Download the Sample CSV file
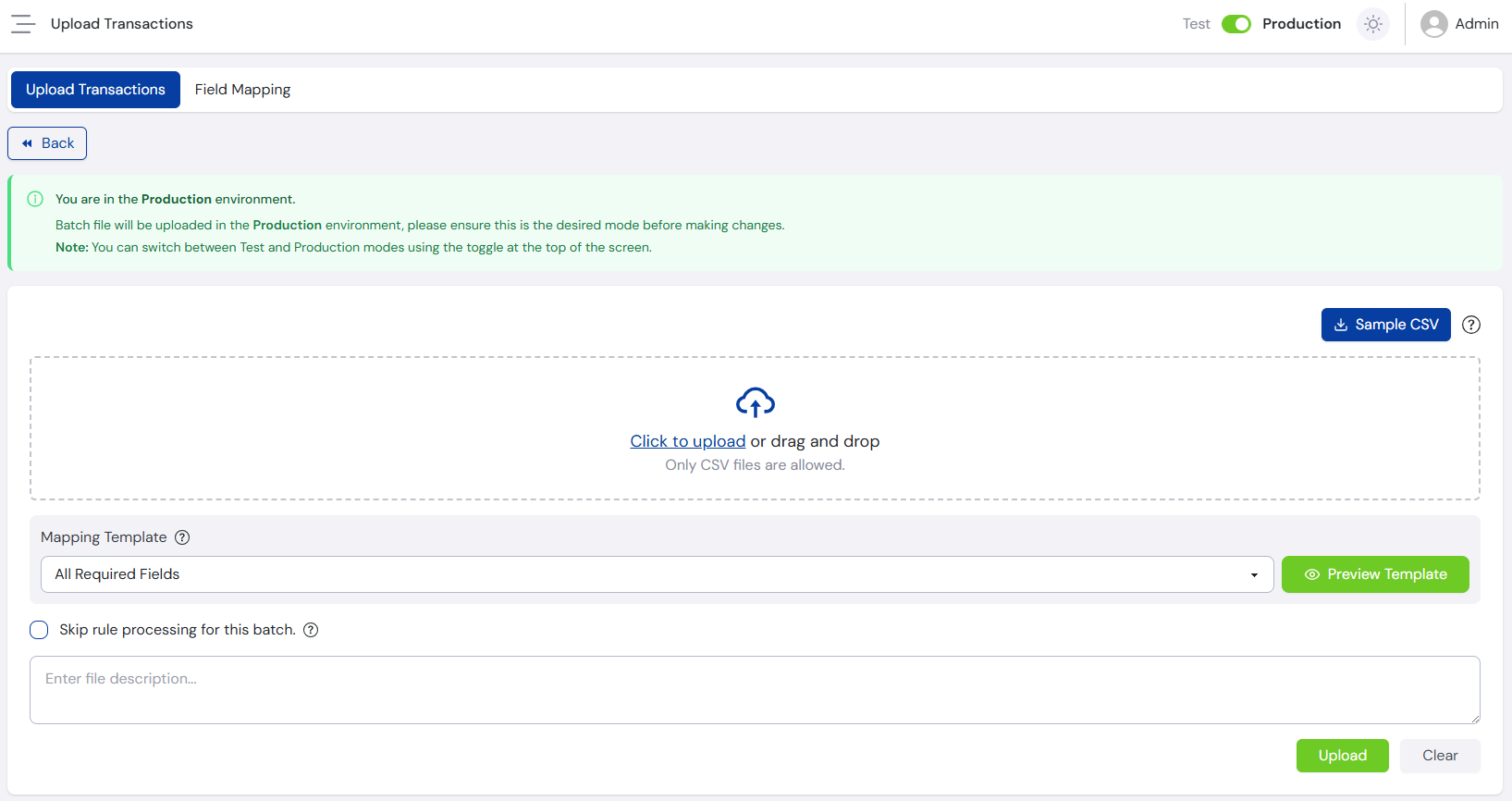The height and width of the screenshot is (801, 1512). coord(1385,325)
